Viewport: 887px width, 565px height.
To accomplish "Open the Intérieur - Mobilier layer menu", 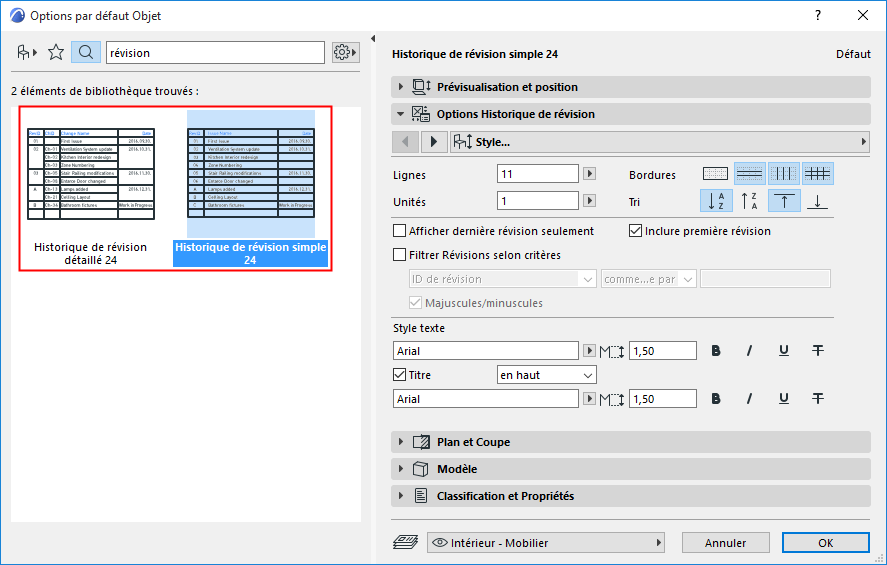I will point(545,543).
